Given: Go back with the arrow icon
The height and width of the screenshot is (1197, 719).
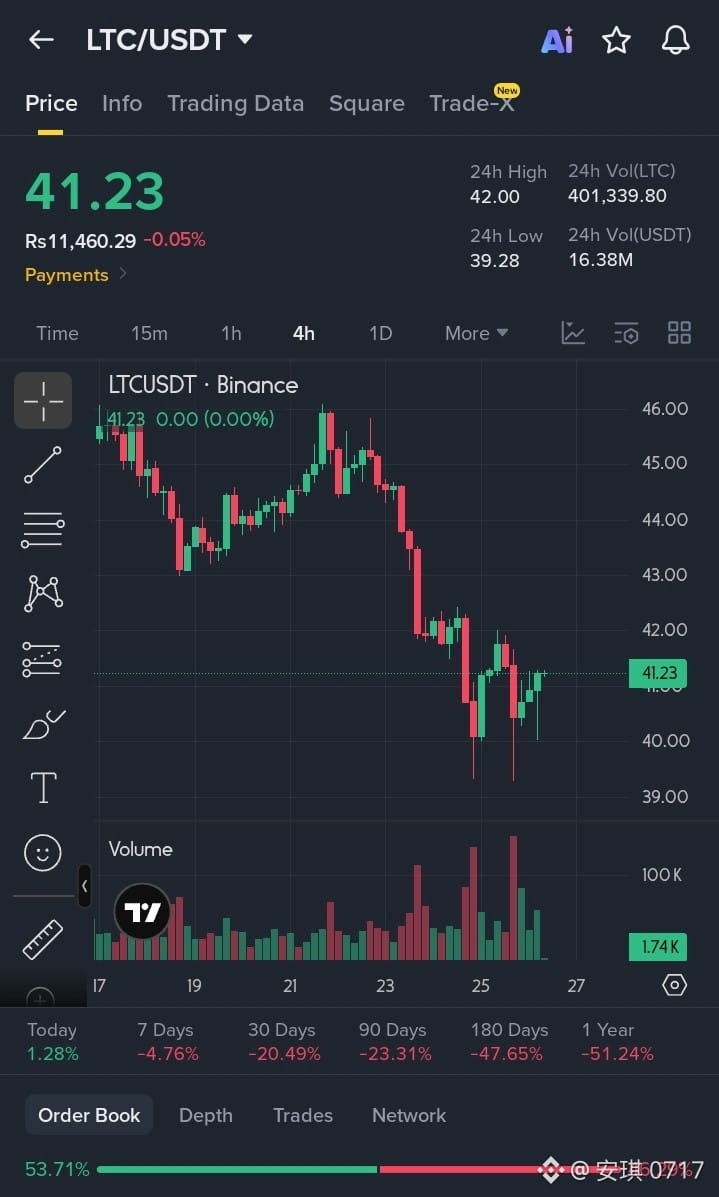Looking at the screenshot, I should [x=41, y=40].
